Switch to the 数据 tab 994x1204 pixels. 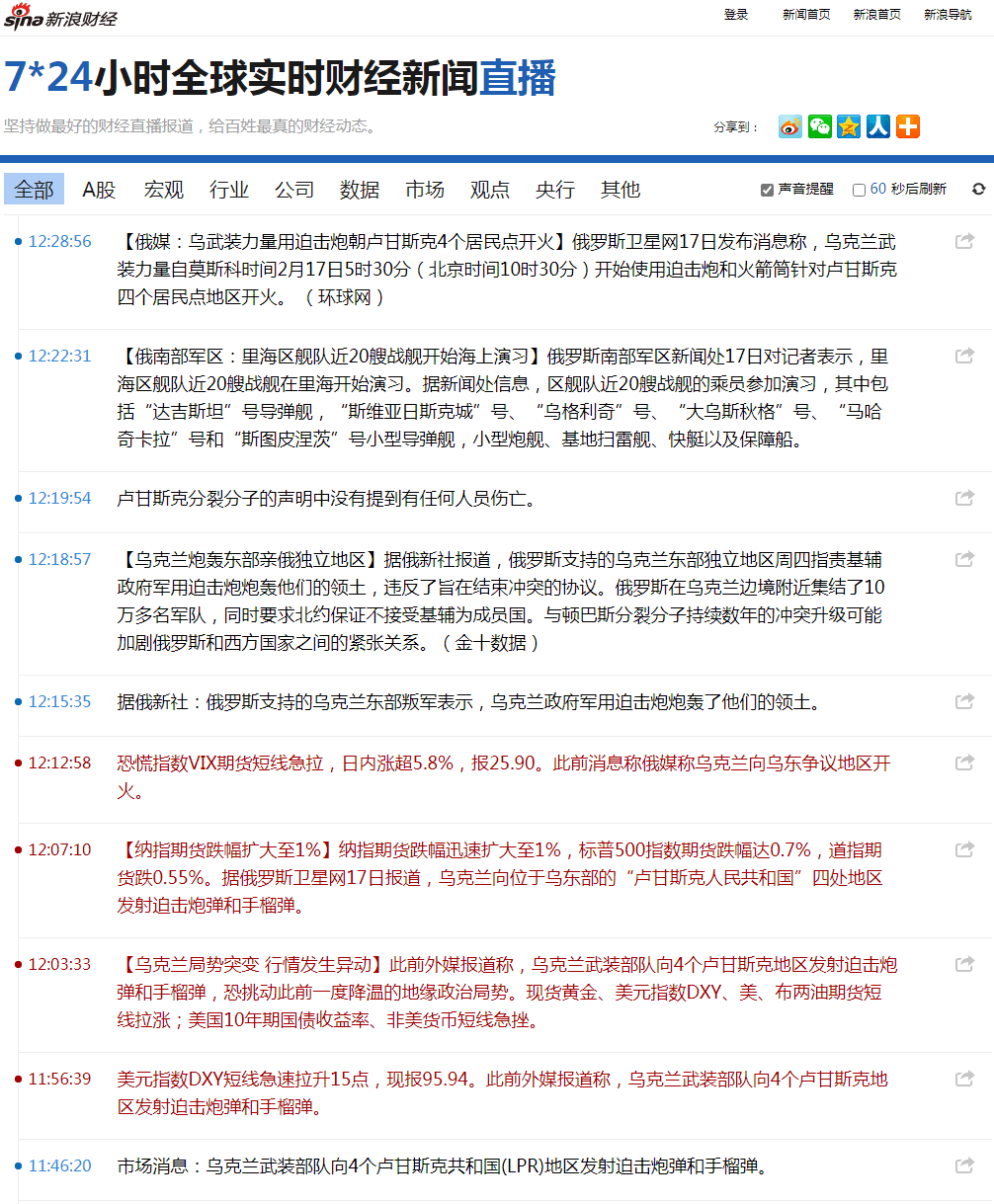click(360, 189)
